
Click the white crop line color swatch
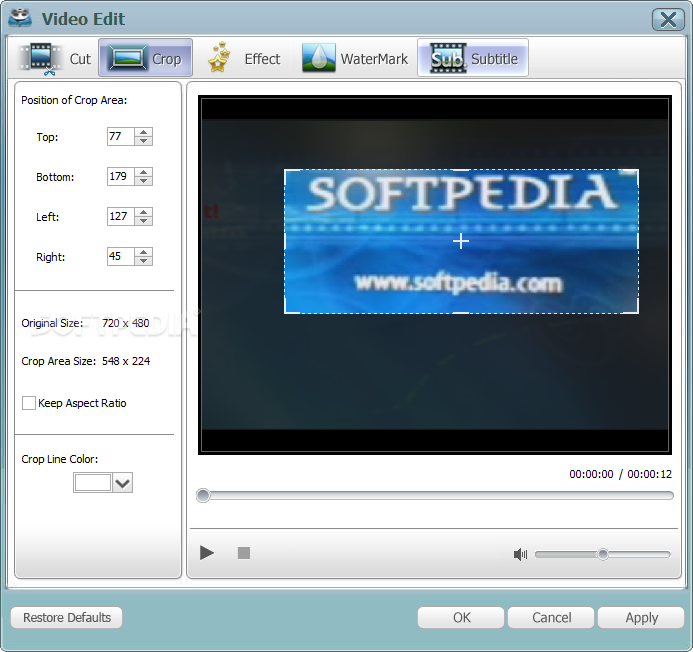tap(93, 483)
